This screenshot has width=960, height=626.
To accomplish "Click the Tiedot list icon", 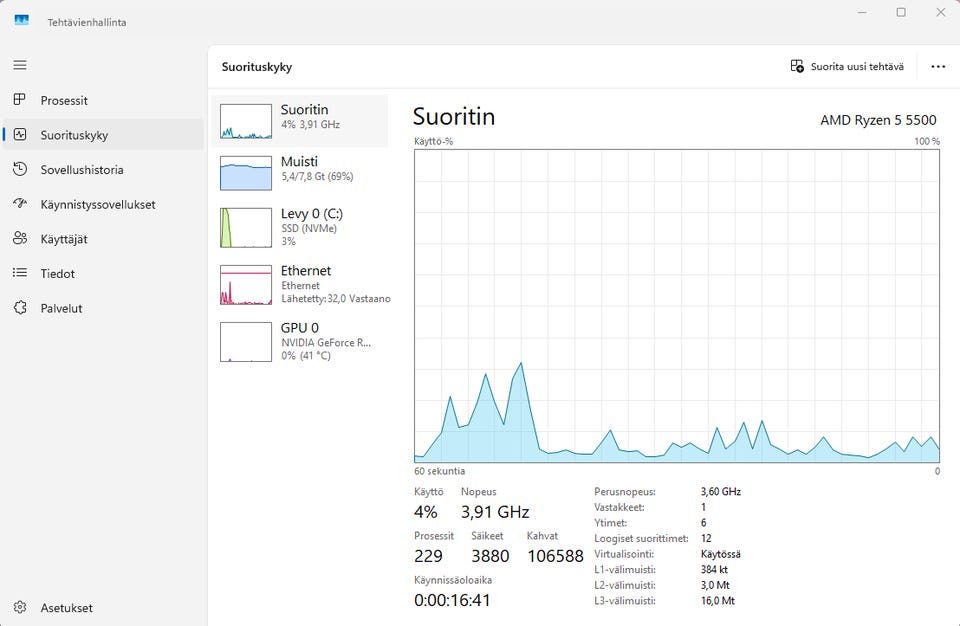I will tap(20, 273).
